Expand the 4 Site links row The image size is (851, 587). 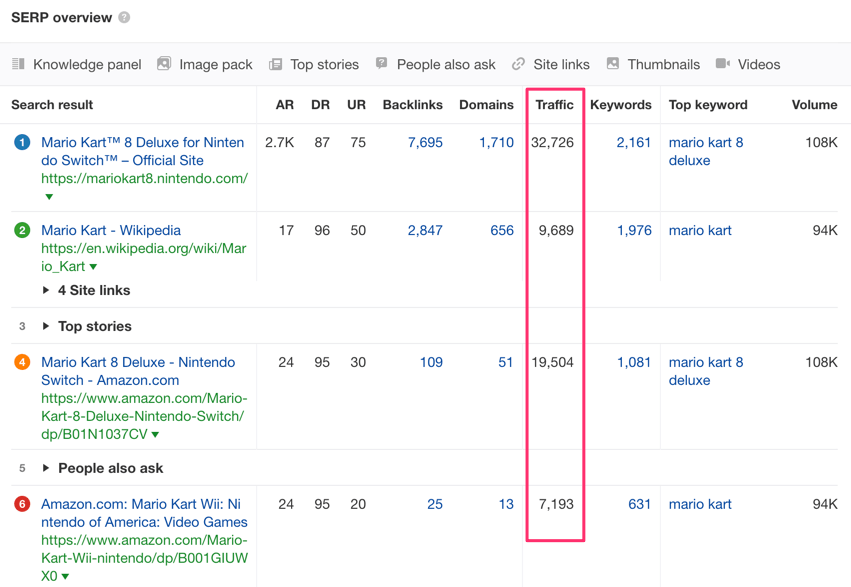[x=87, y=290]
